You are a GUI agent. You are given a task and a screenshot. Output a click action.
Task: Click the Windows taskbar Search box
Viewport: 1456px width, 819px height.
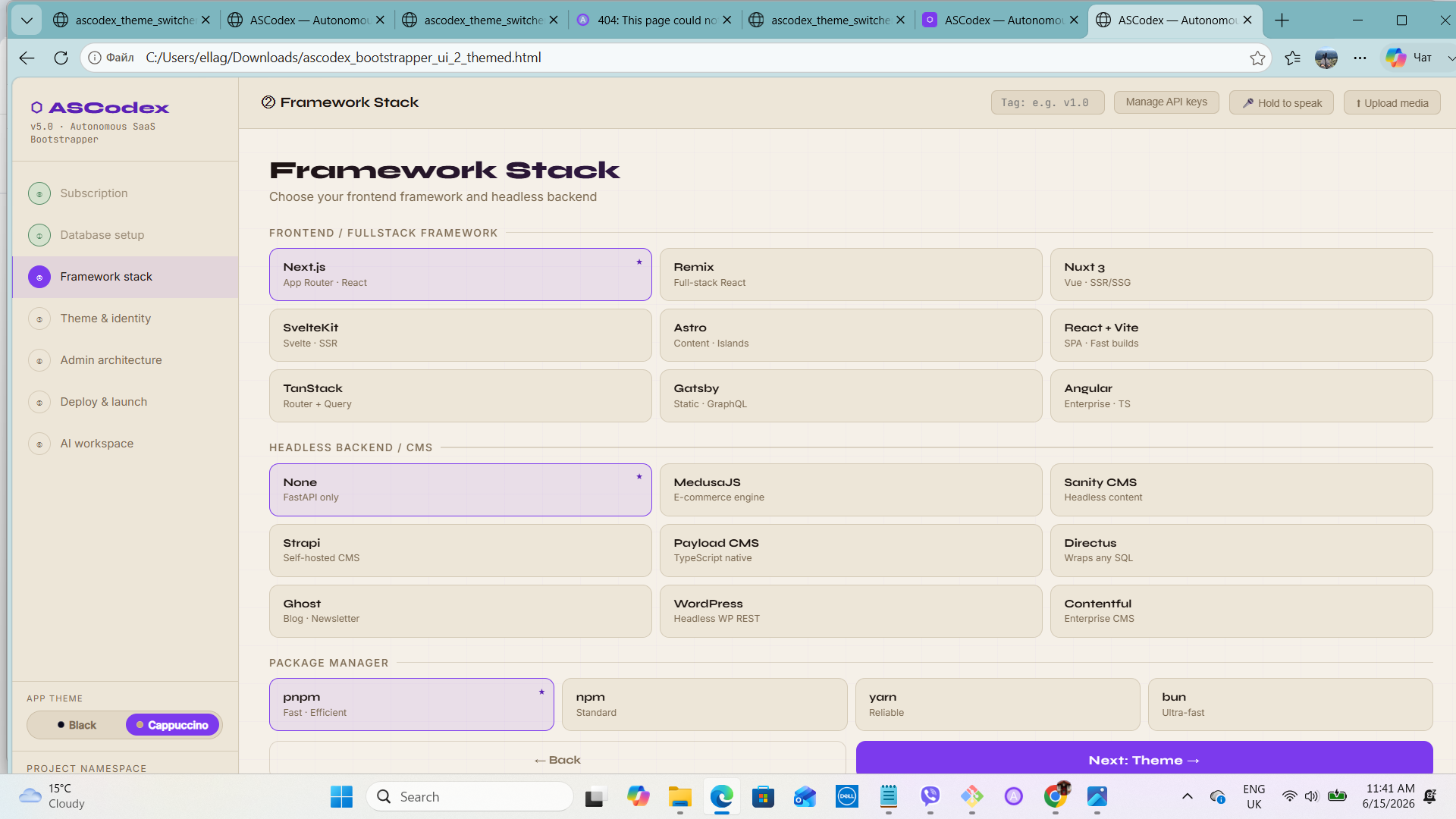469,796
